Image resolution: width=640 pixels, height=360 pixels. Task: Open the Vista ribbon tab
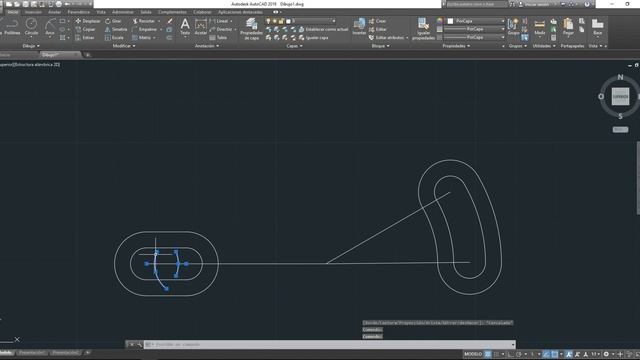[x=101, y=12]
